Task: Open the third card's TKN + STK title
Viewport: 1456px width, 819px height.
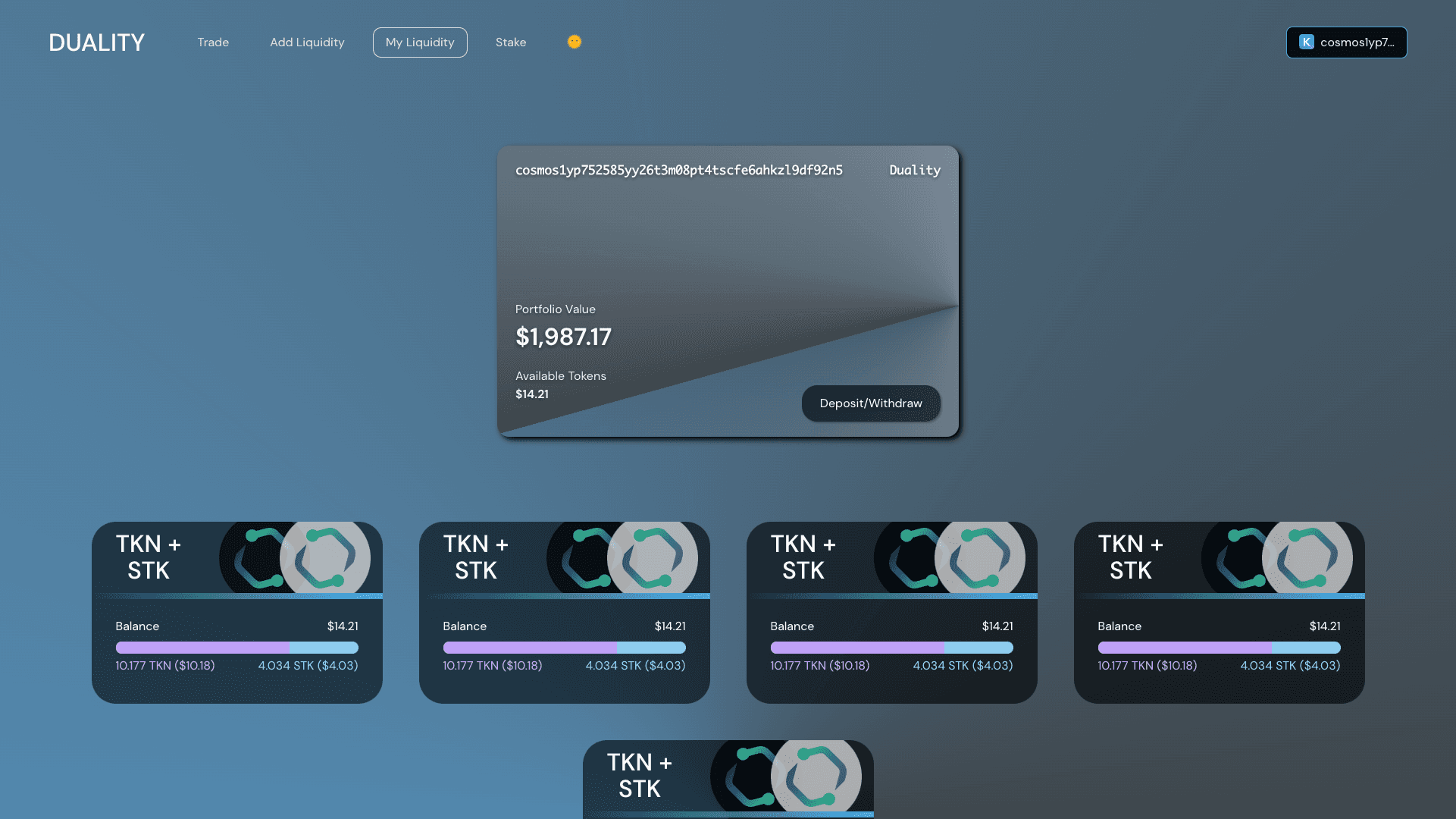Action: tap(803, 557)
